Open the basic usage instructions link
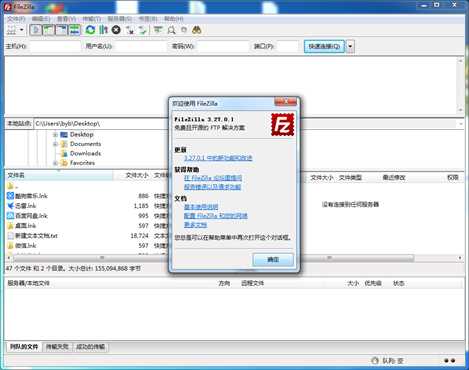Screen dimensions: 469x370 [201, 207]
